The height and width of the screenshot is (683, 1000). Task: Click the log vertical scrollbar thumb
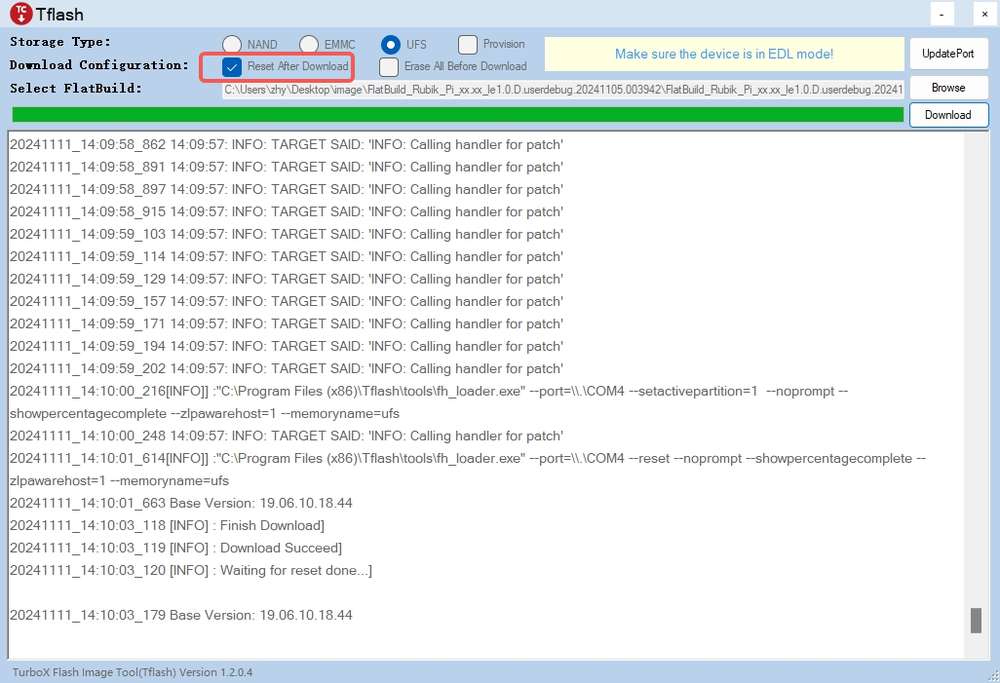tap(976, 620)
